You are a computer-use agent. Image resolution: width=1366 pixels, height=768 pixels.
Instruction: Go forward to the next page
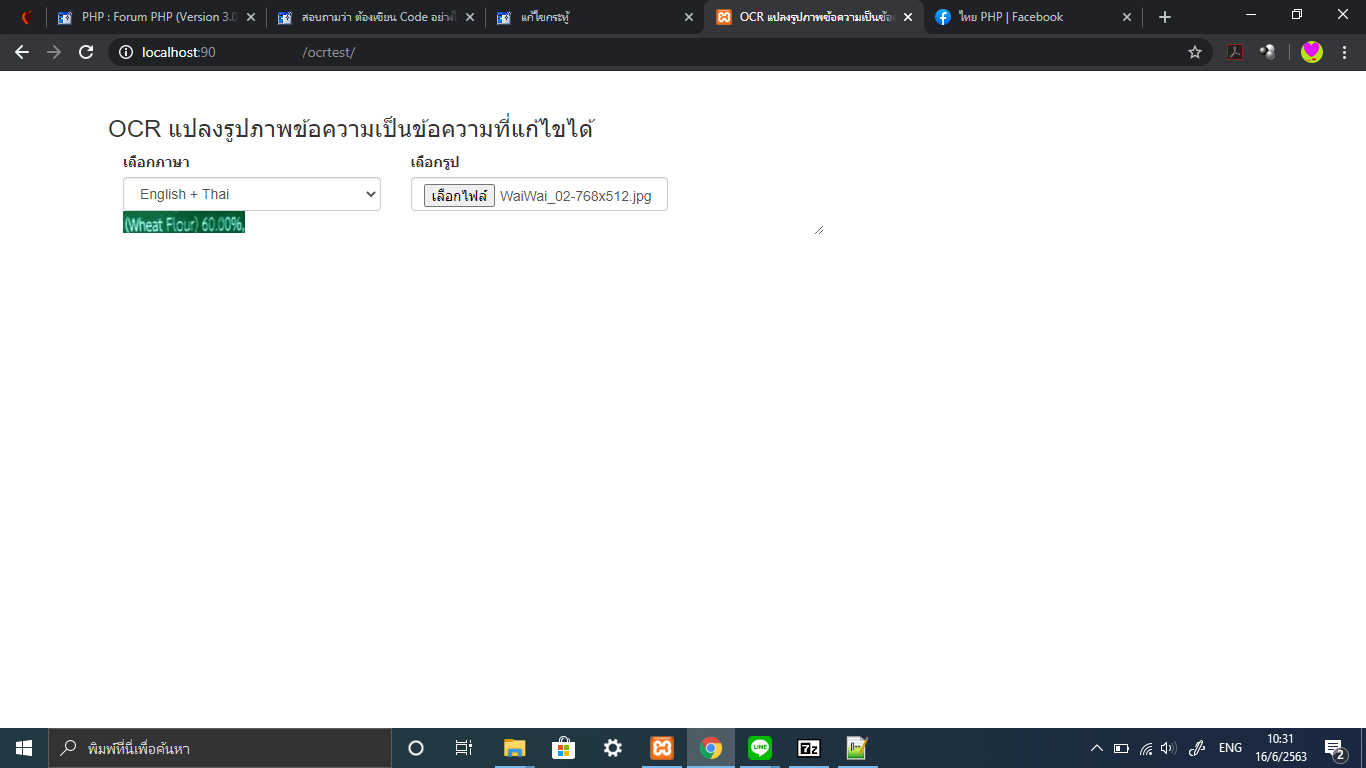[54, 52]
